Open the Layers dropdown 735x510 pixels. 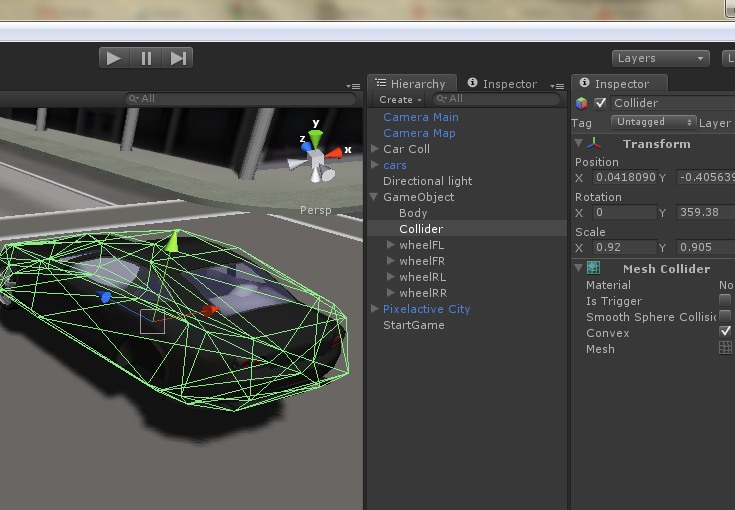pos(660,59)
